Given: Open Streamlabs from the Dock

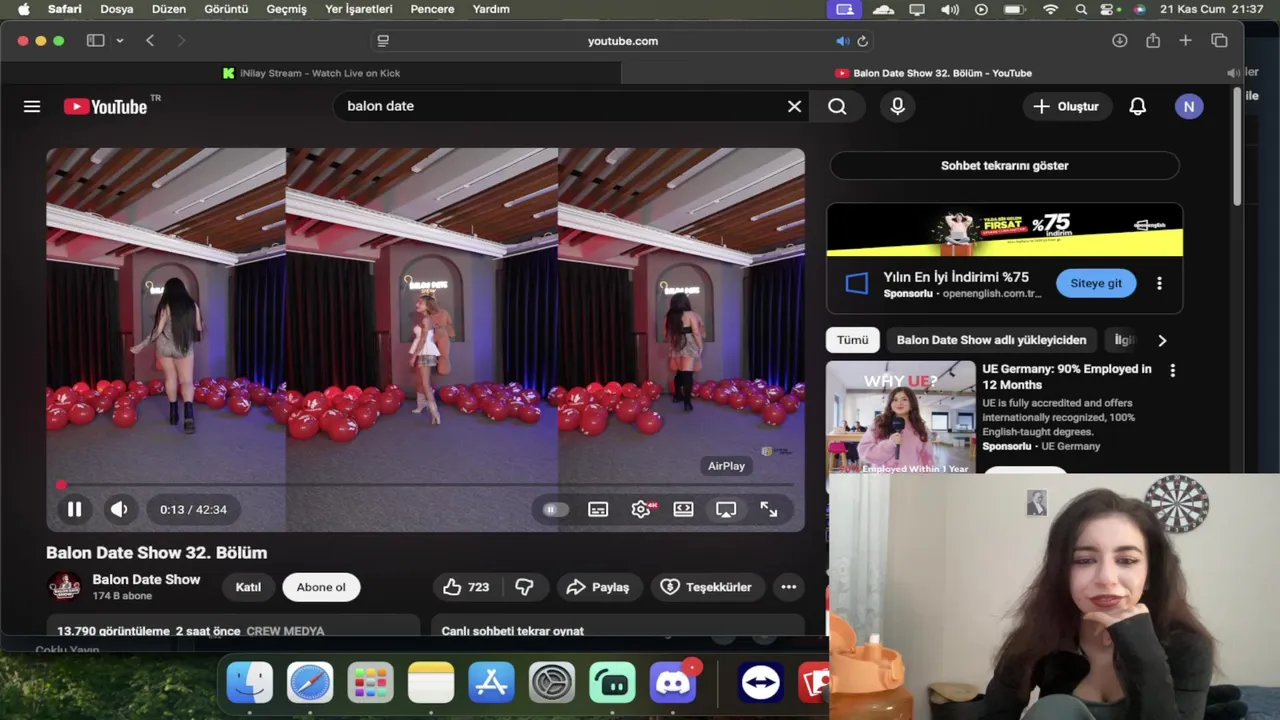Looking at the screenshot, I should (x=613, y=683).
